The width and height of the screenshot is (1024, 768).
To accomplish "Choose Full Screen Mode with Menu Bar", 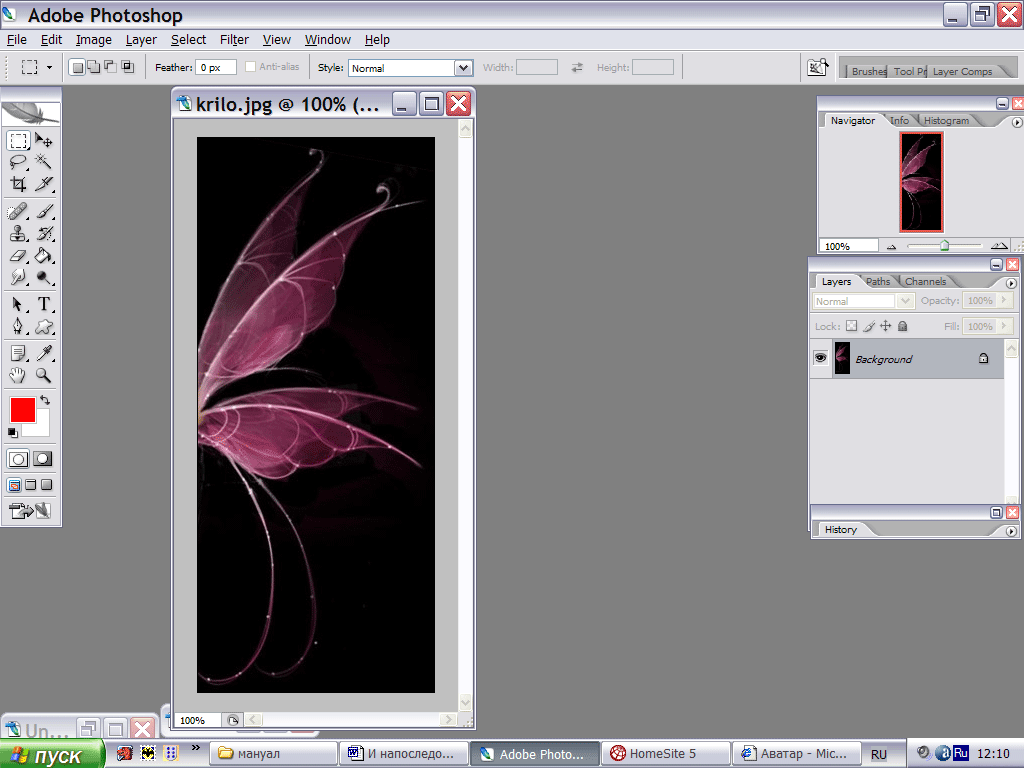I will [31, 485].
